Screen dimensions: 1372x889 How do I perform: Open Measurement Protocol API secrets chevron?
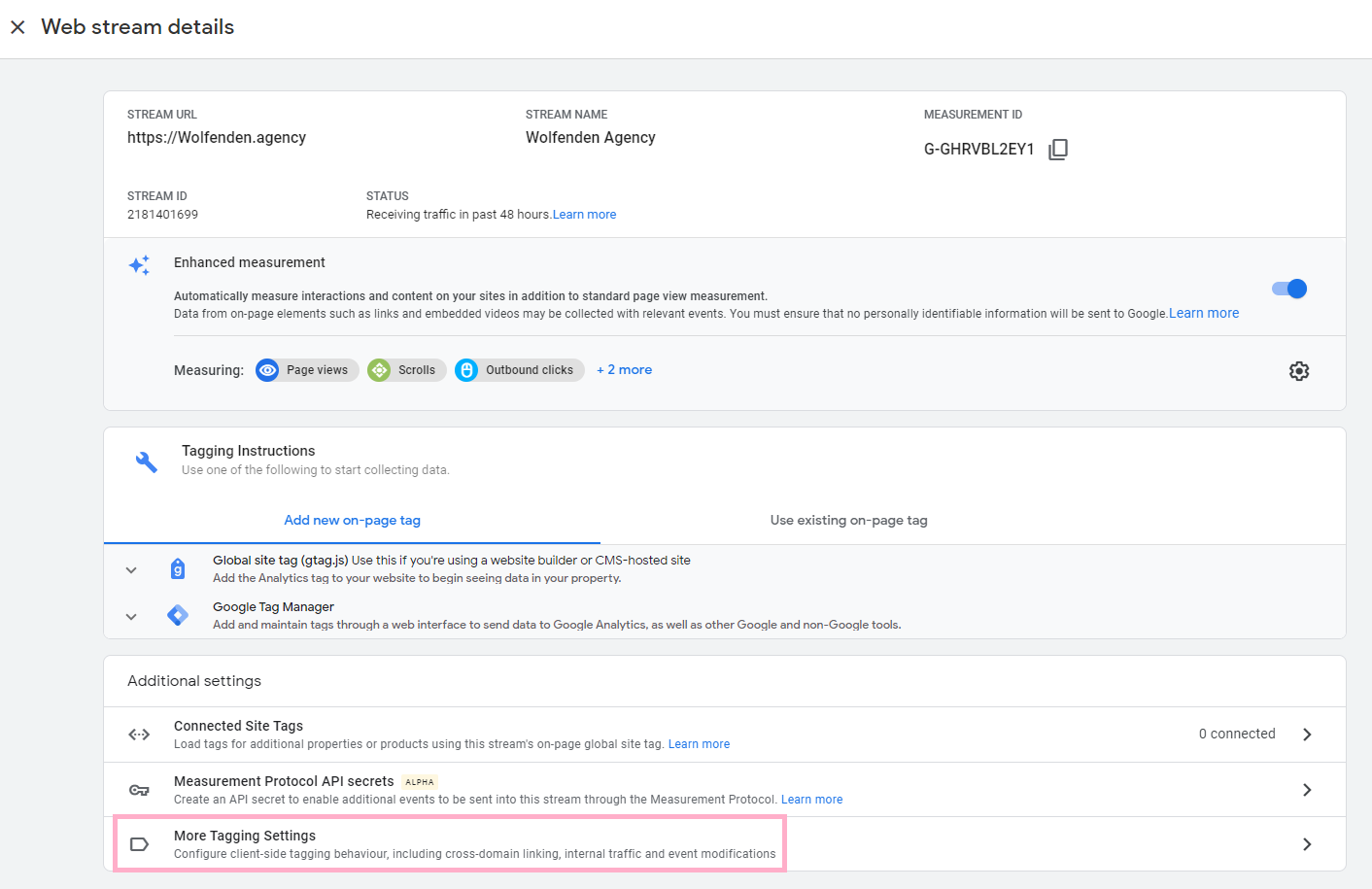tap(1307, 790)
